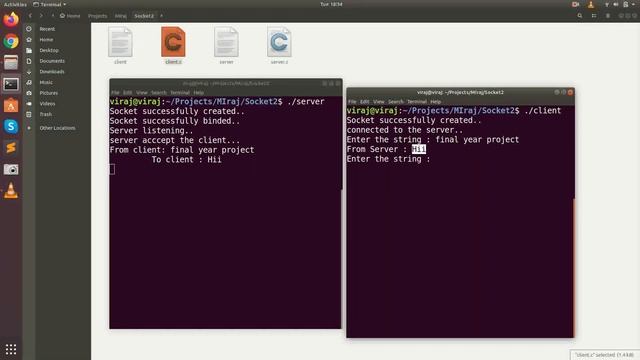Select the server.c file icon
This screenshot has height=360, width=640.
[x=279, y=42]
